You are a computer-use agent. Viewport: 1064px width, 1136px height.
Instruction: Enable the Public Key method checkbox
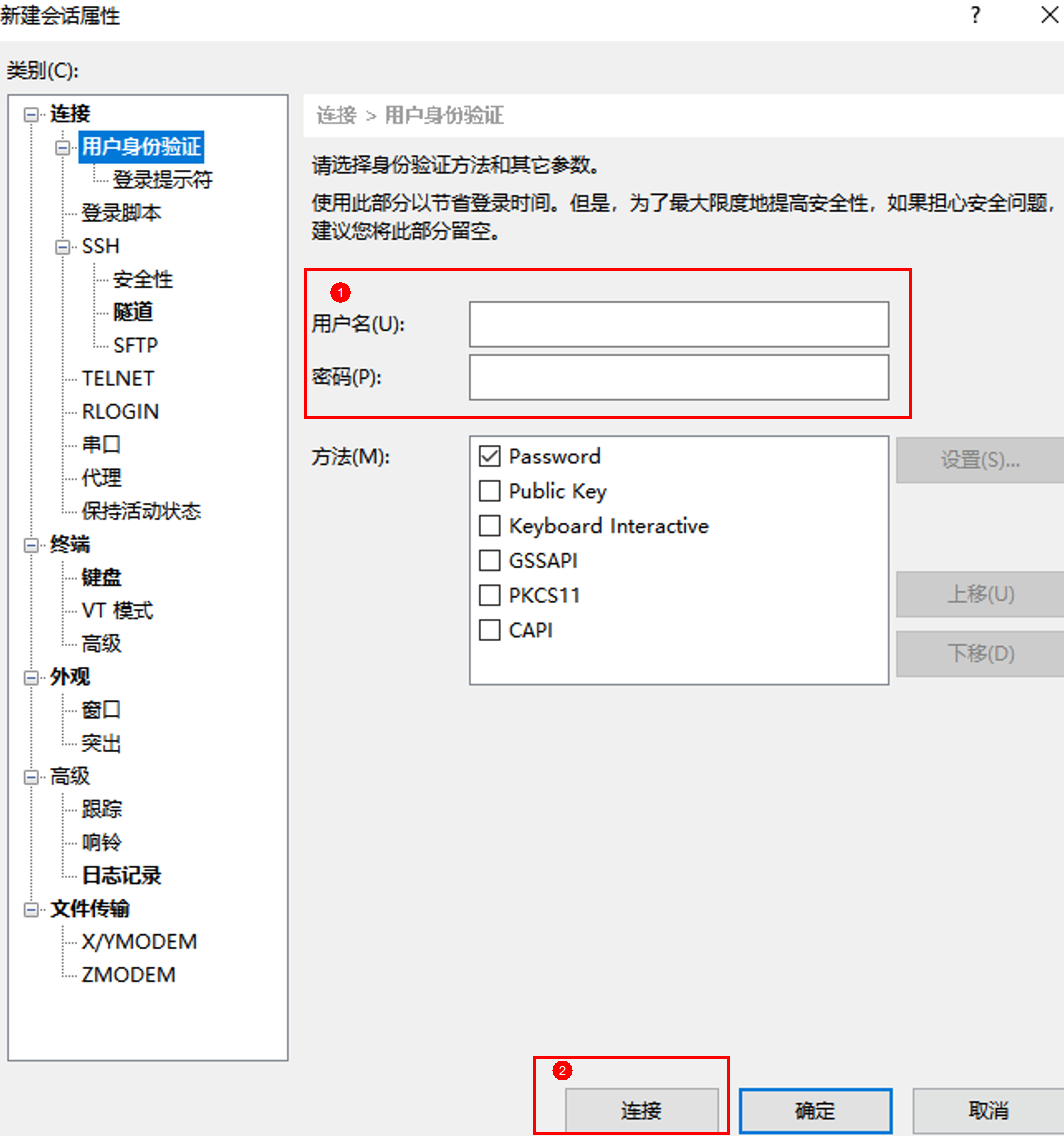490,491
